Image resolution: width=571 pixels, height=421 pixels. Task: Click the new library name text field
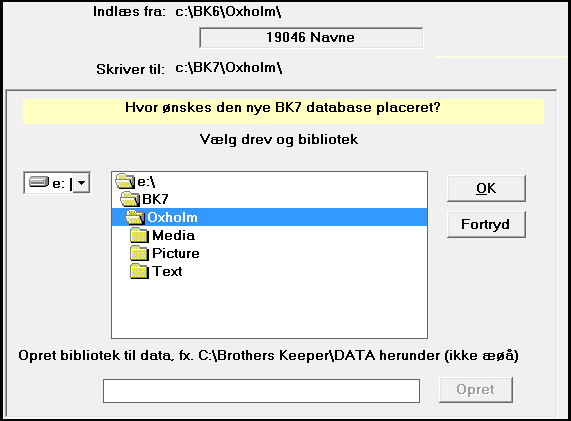coord(261,391)
